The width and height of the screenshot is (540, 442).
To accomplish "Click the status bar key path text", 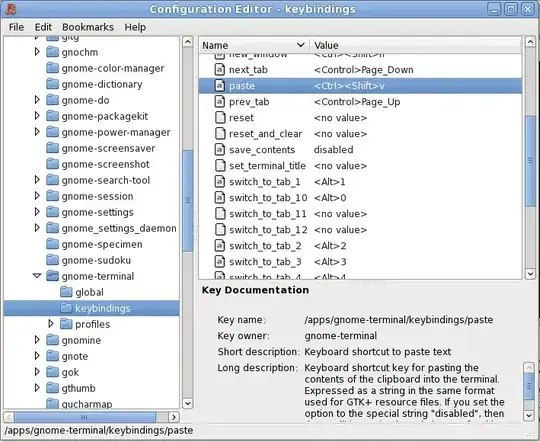I will [99, 430].
